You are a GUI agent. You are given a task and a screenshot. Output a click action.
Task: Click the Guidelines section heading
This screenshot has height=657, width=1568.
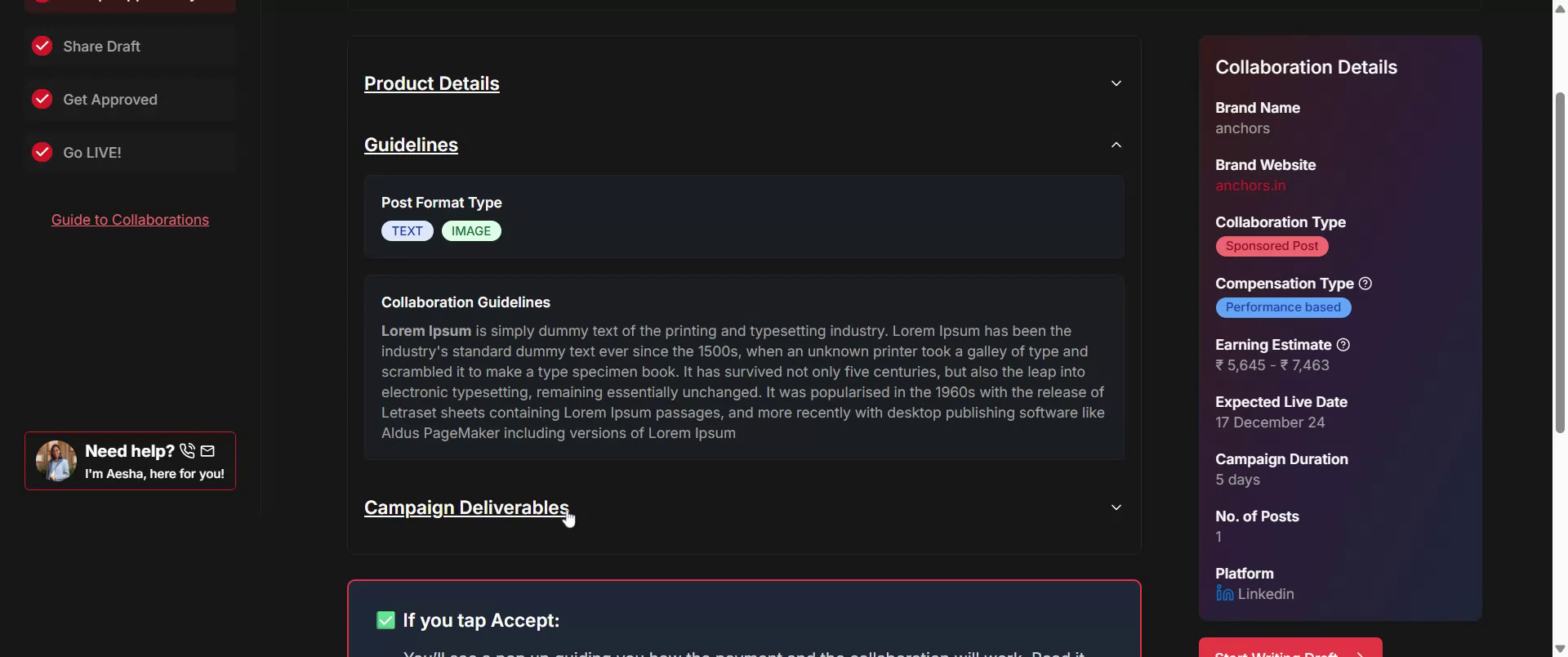coord(411,145)
